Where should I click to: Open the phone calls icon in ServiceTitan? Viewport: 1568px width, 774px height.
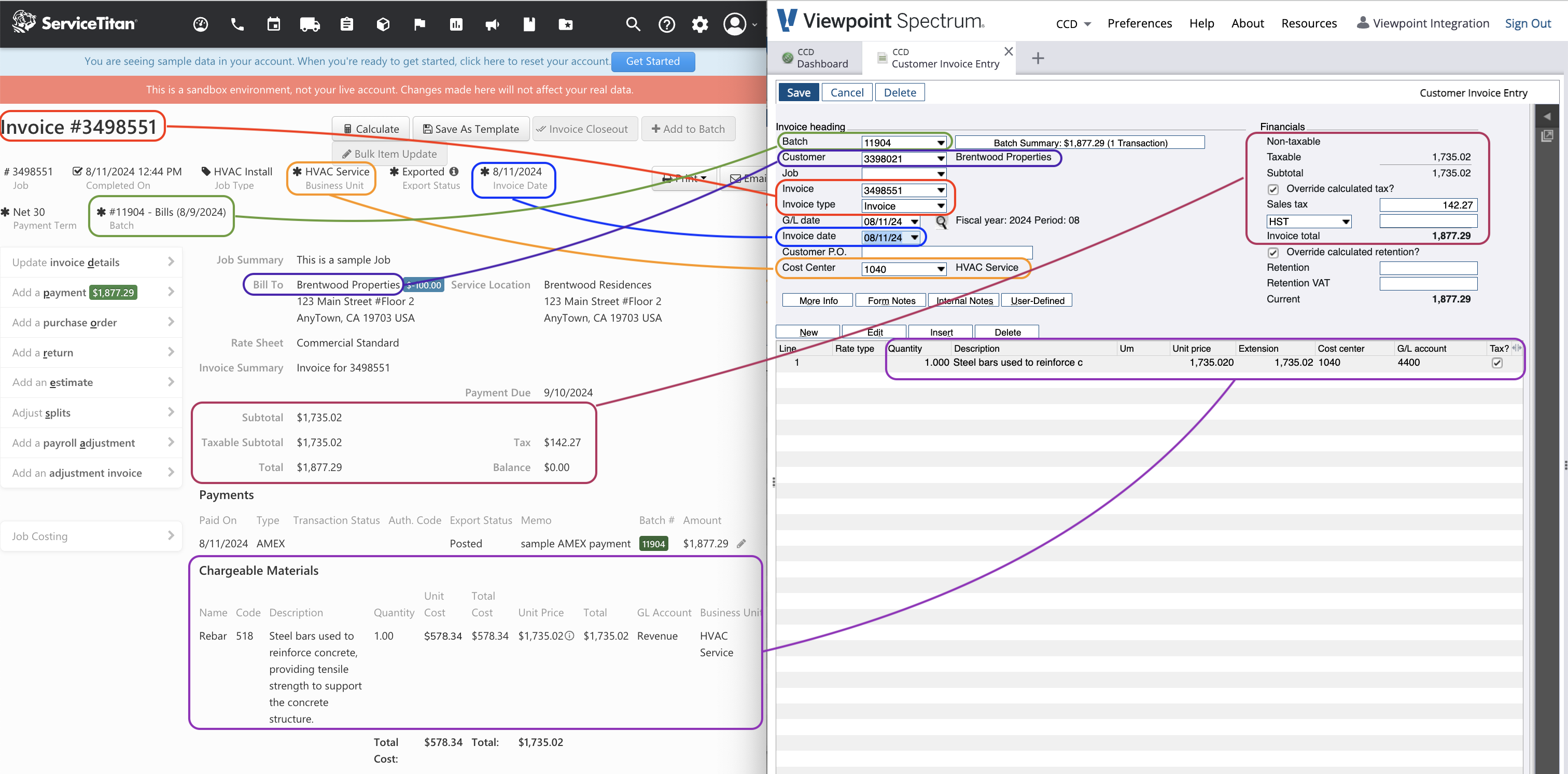(237, 24)
